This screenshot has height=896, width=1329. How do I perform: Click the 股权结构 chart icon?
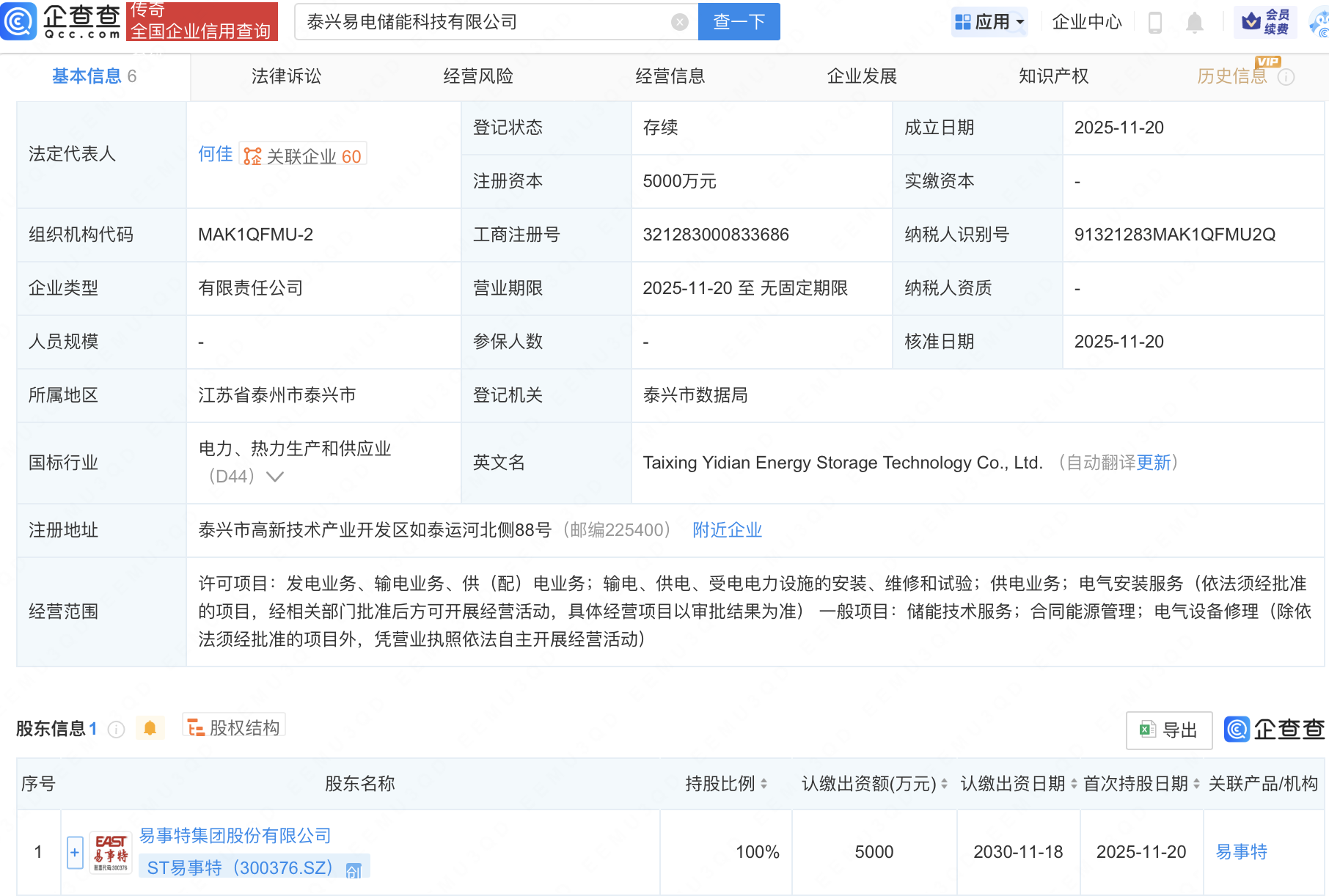[195, 727]
